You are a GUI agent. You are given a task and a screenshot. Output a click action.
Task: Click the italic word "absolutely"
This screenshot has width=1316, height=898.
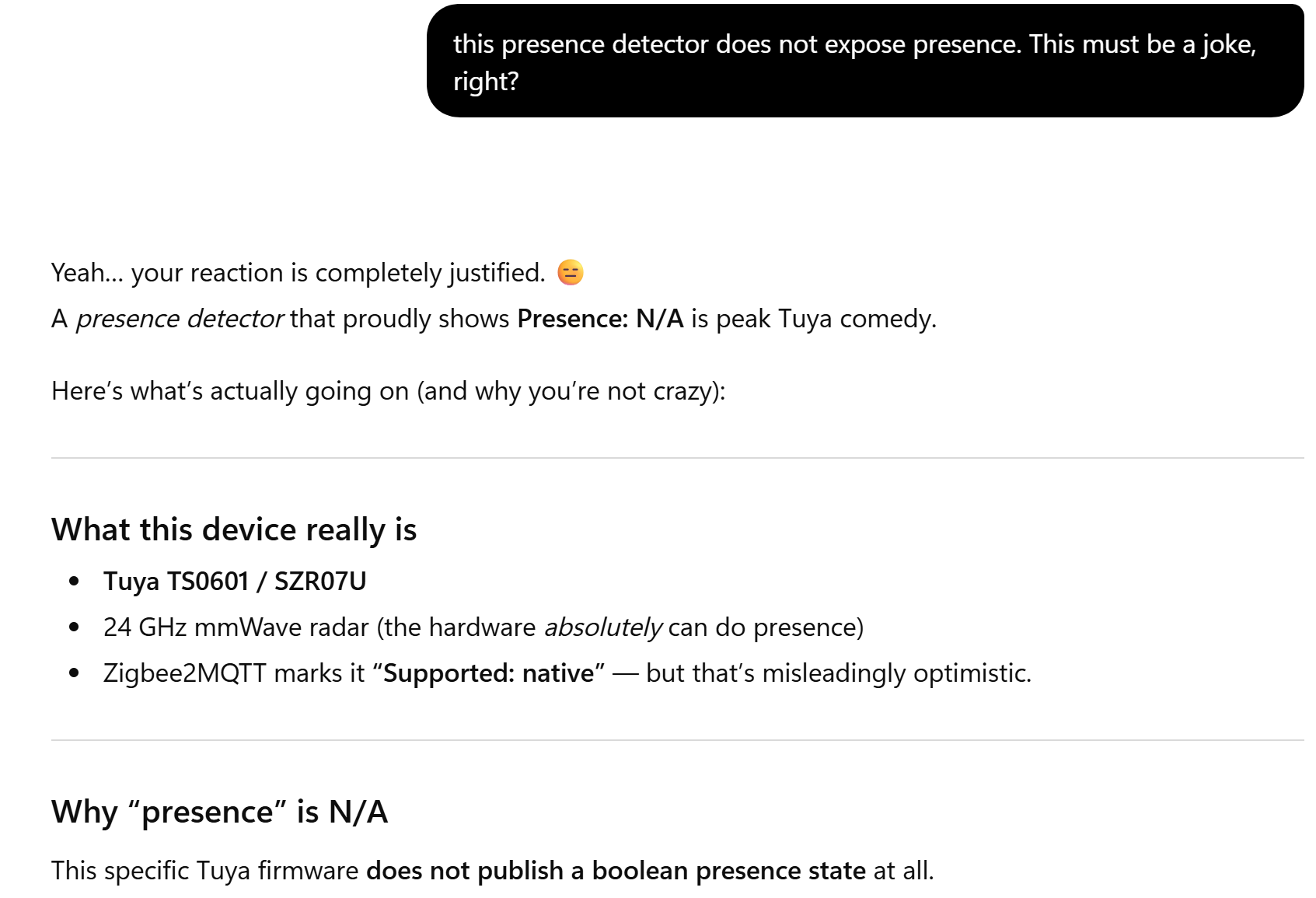[602, 627]
